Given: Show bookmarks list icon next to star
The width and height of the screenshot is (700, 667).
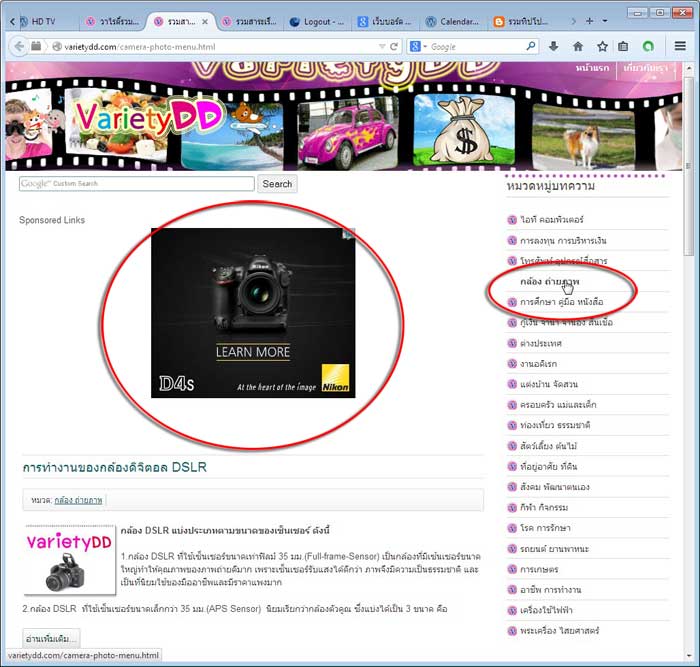Looking at the screenshot, I should coord(623,46).
